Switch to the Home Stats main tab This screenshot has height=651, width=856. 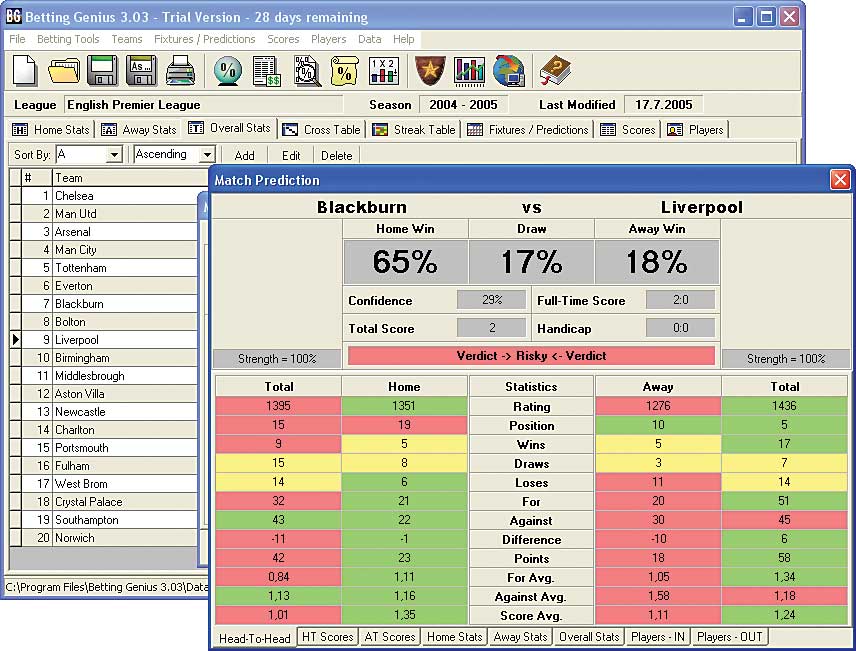50,129
